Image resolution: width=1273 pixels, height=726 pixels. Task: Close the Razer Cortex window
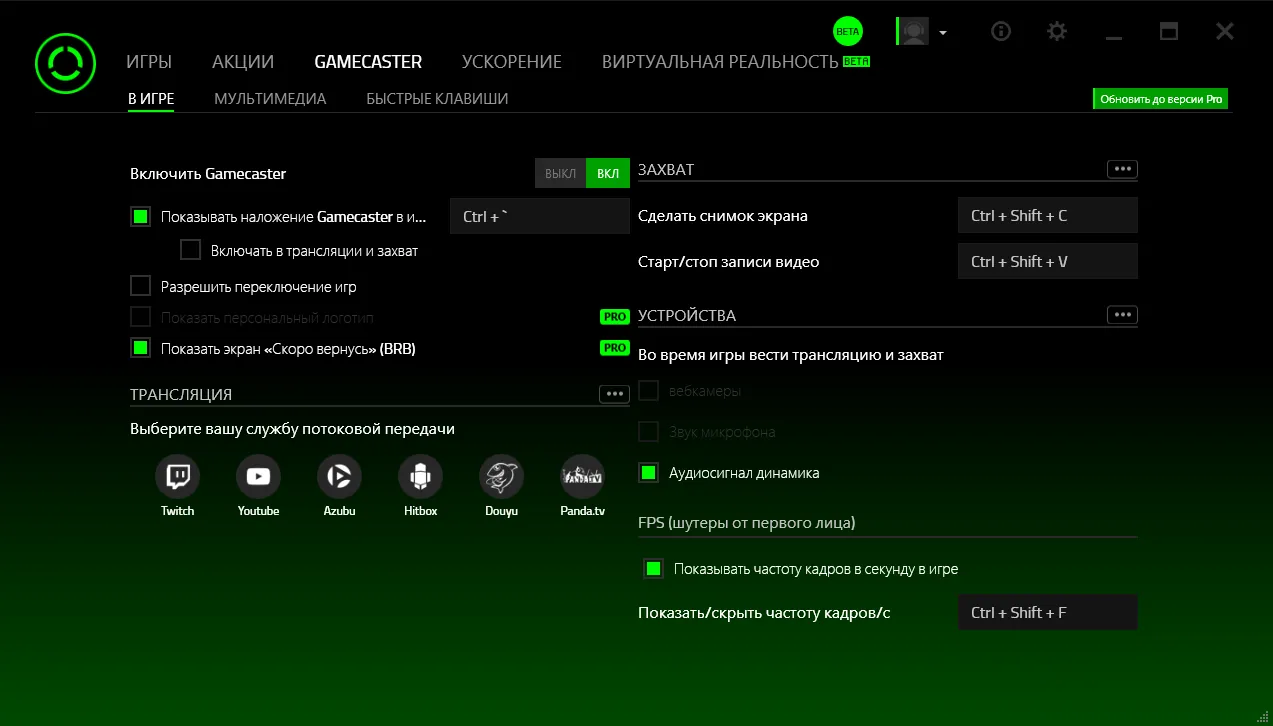point(1225,31)
